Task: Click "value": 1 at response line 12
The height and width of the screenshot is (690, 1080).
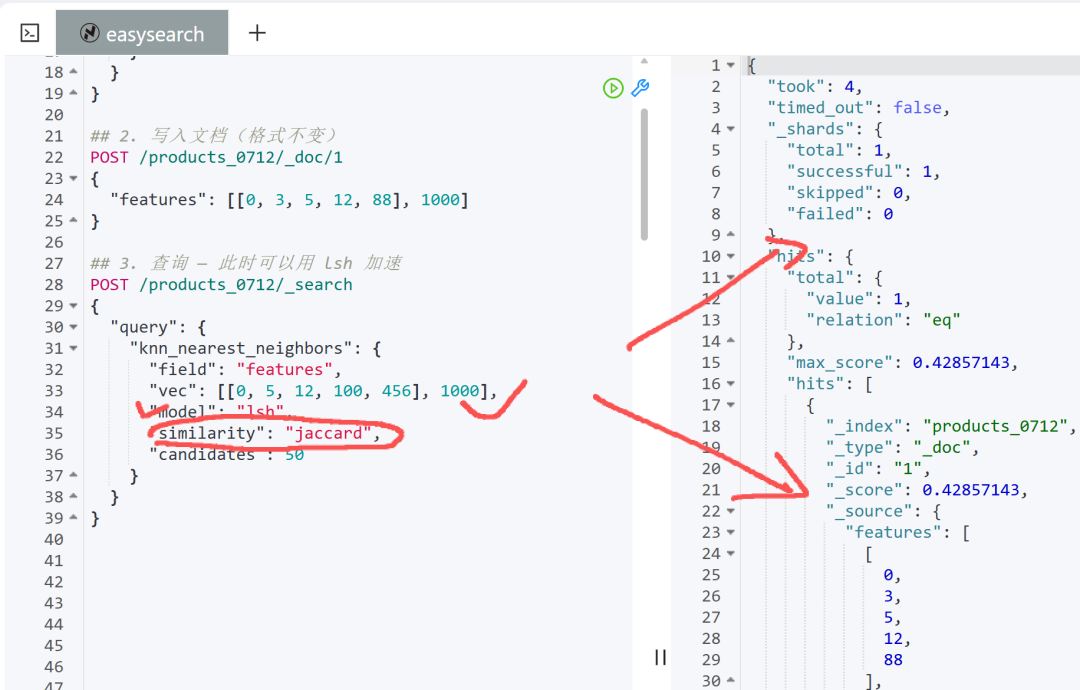Action: pos(859,299)
